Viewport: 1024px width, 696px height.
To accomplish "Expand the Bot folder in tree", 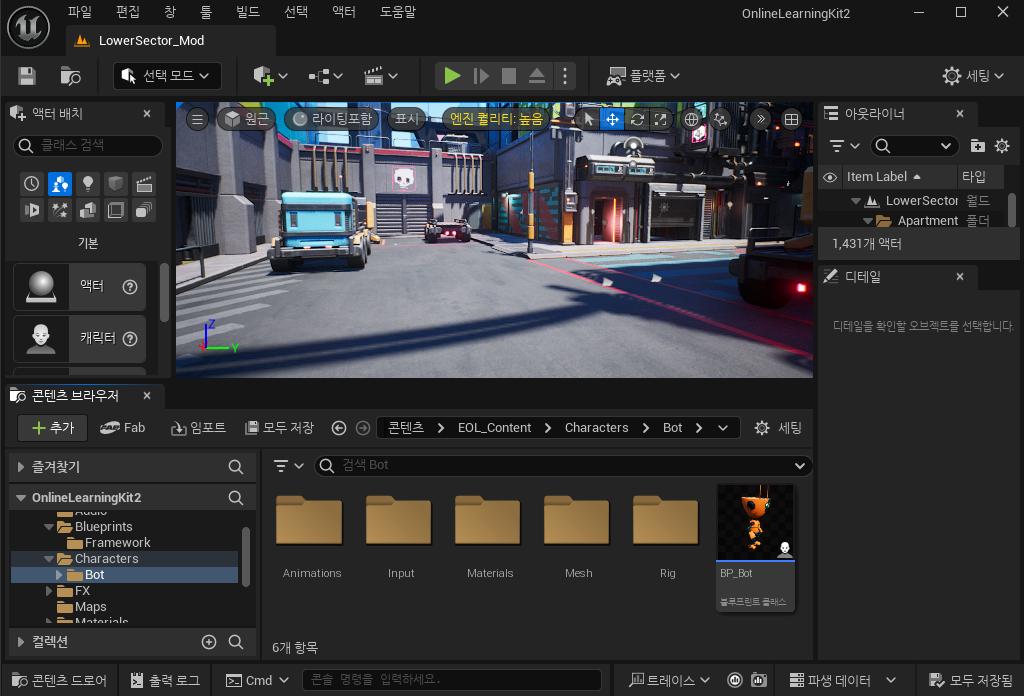I will coord(59,575).
